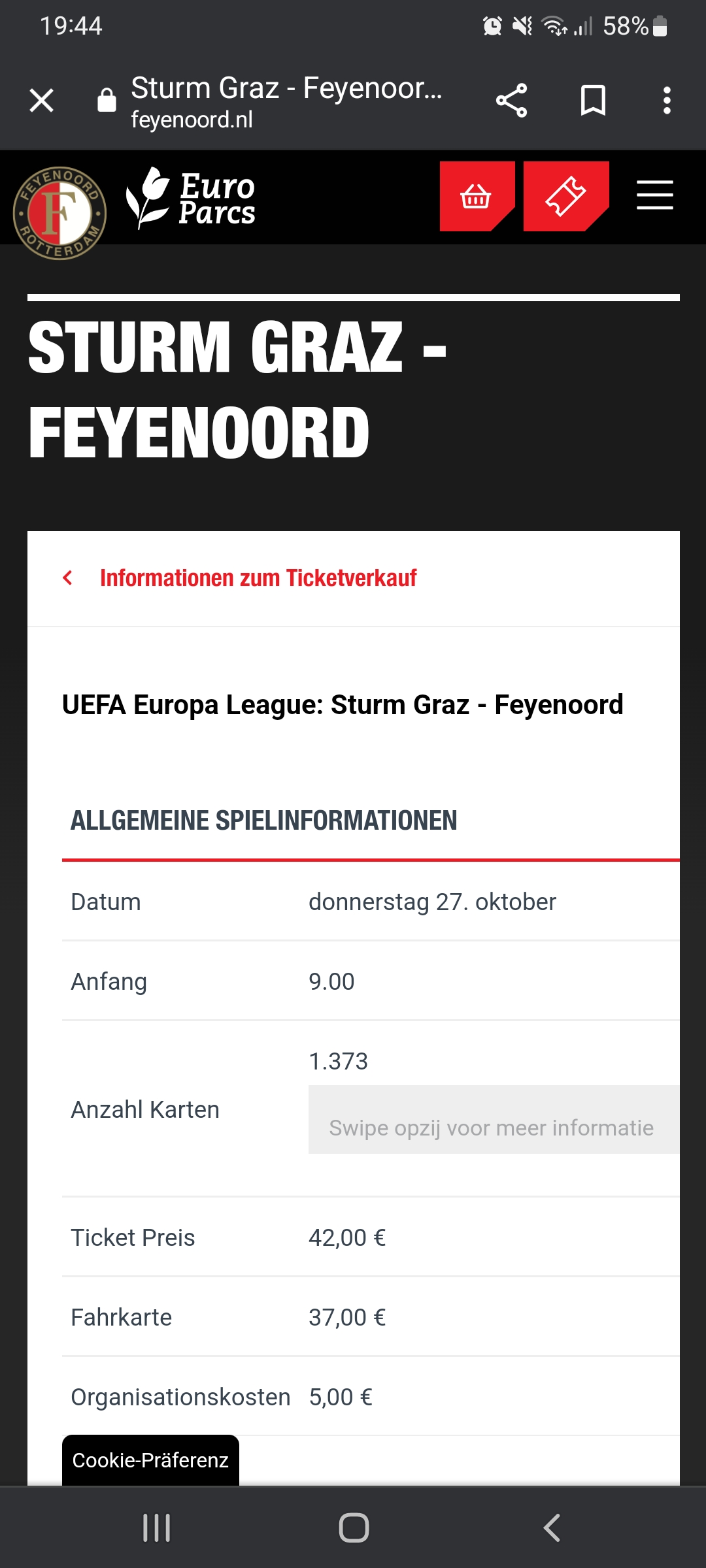This screenshot has height=1568, width=706.
Task: Open the shopping basket icon
Action: (477, 196)
